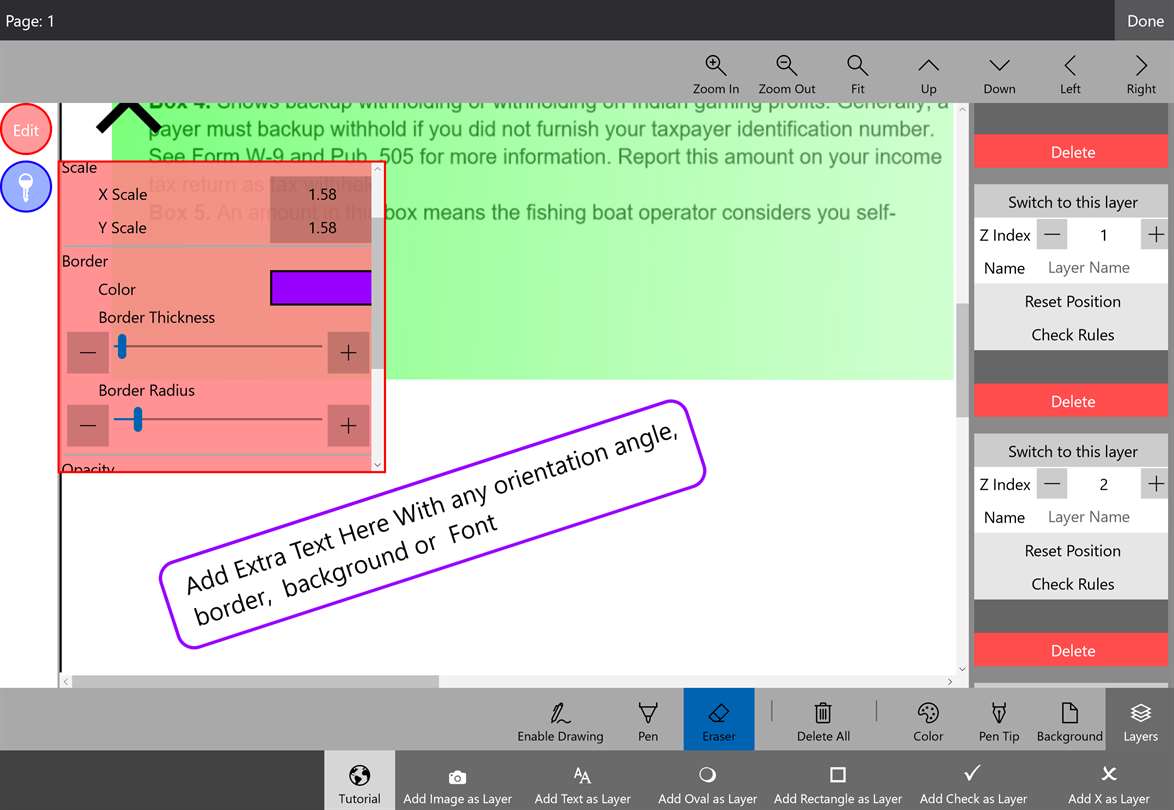Click Reset Position for Z Index 1 layer

click(1072, 302)
